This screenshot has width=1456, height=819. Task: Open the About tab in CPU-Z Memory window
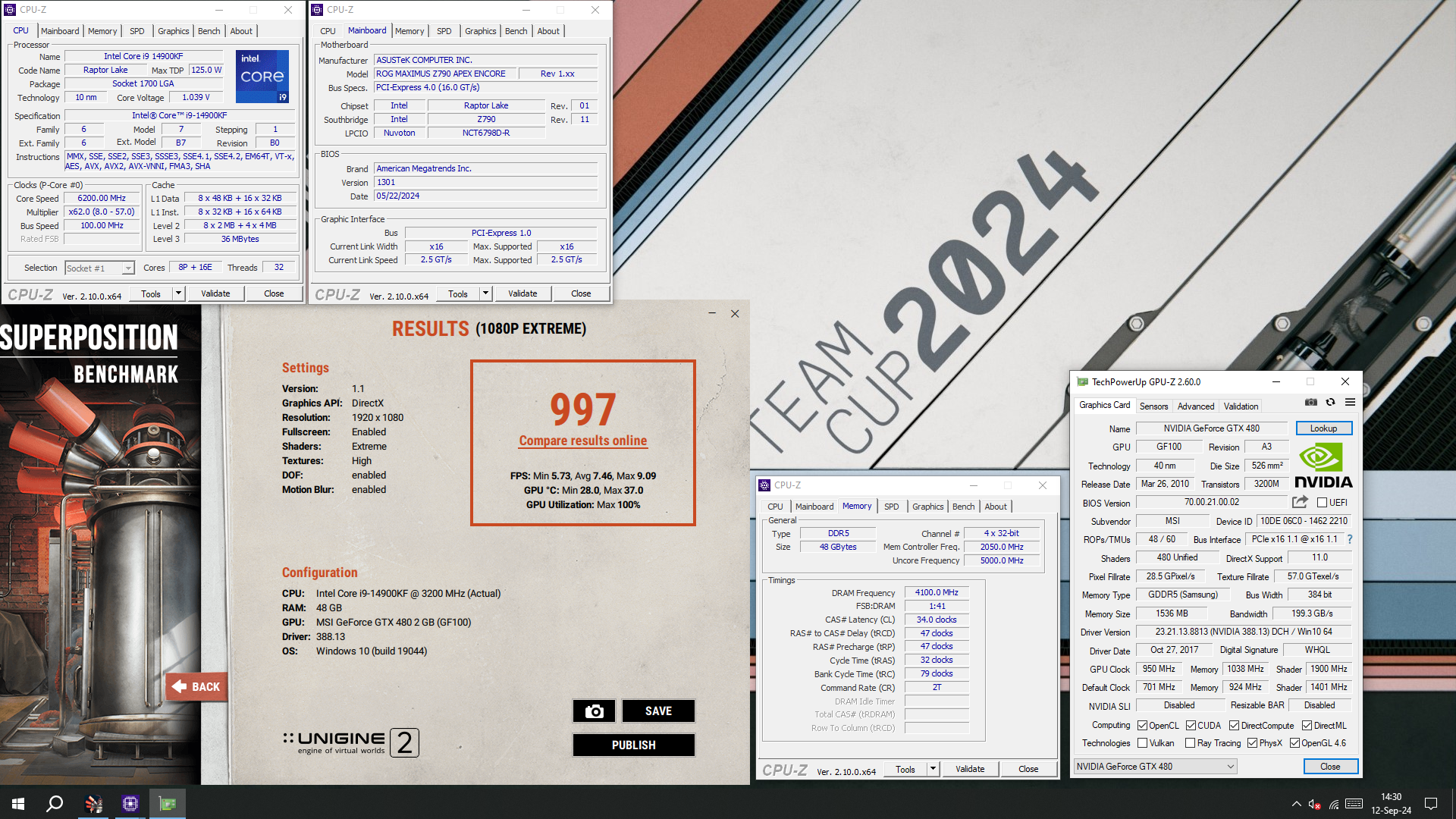(x=996, y=507)
